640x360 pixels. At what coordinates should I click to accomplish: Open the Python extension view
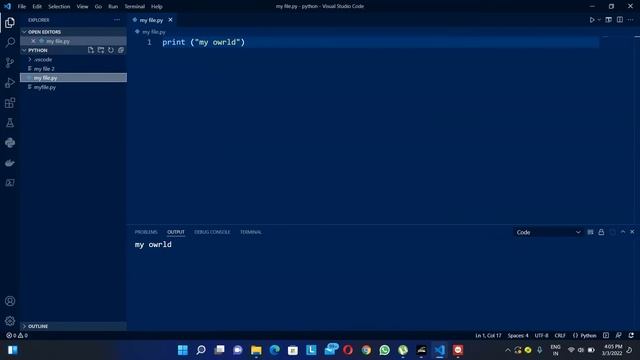10,142
